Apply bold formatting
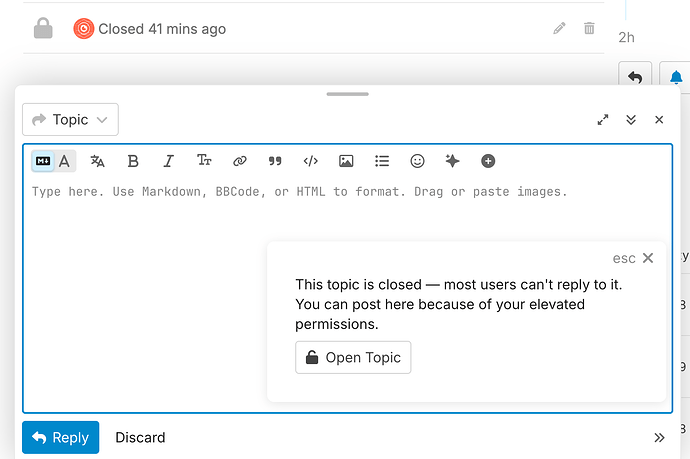 [x=133, y=161]
